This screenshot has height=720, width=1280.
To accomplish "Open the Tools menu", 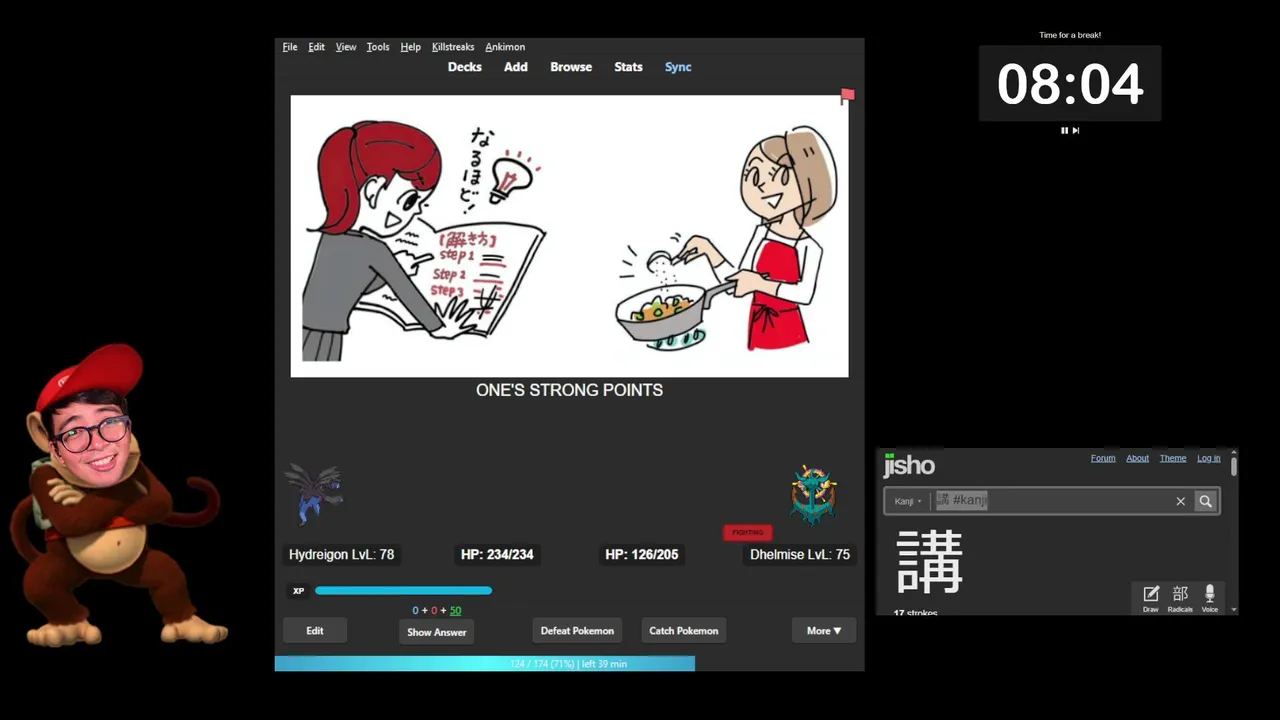I will tap(378, 47).
